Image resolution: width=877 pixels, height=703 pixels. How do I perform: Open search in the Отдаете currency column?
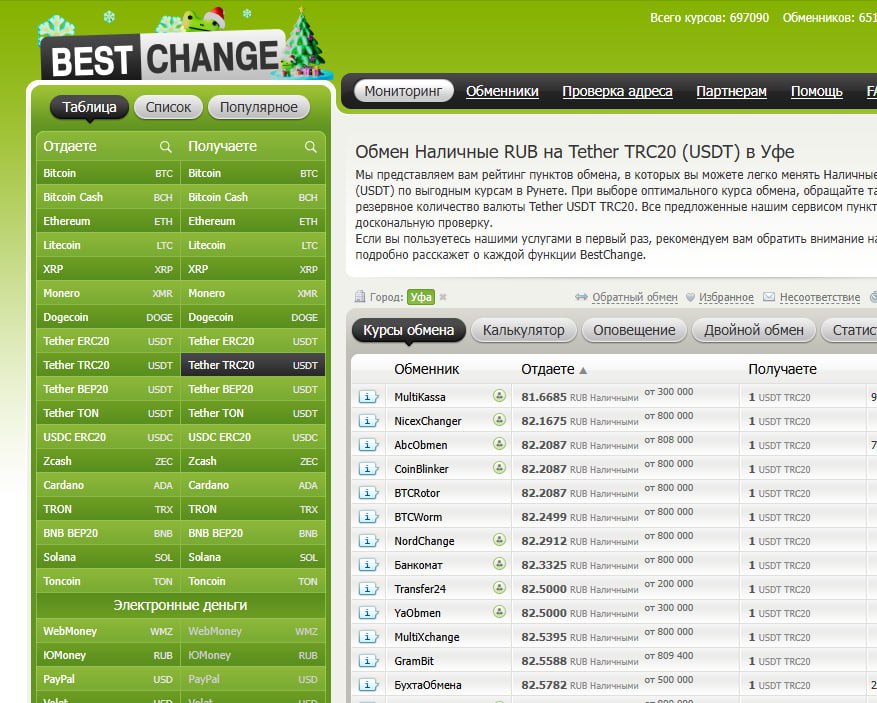(166, 147)
